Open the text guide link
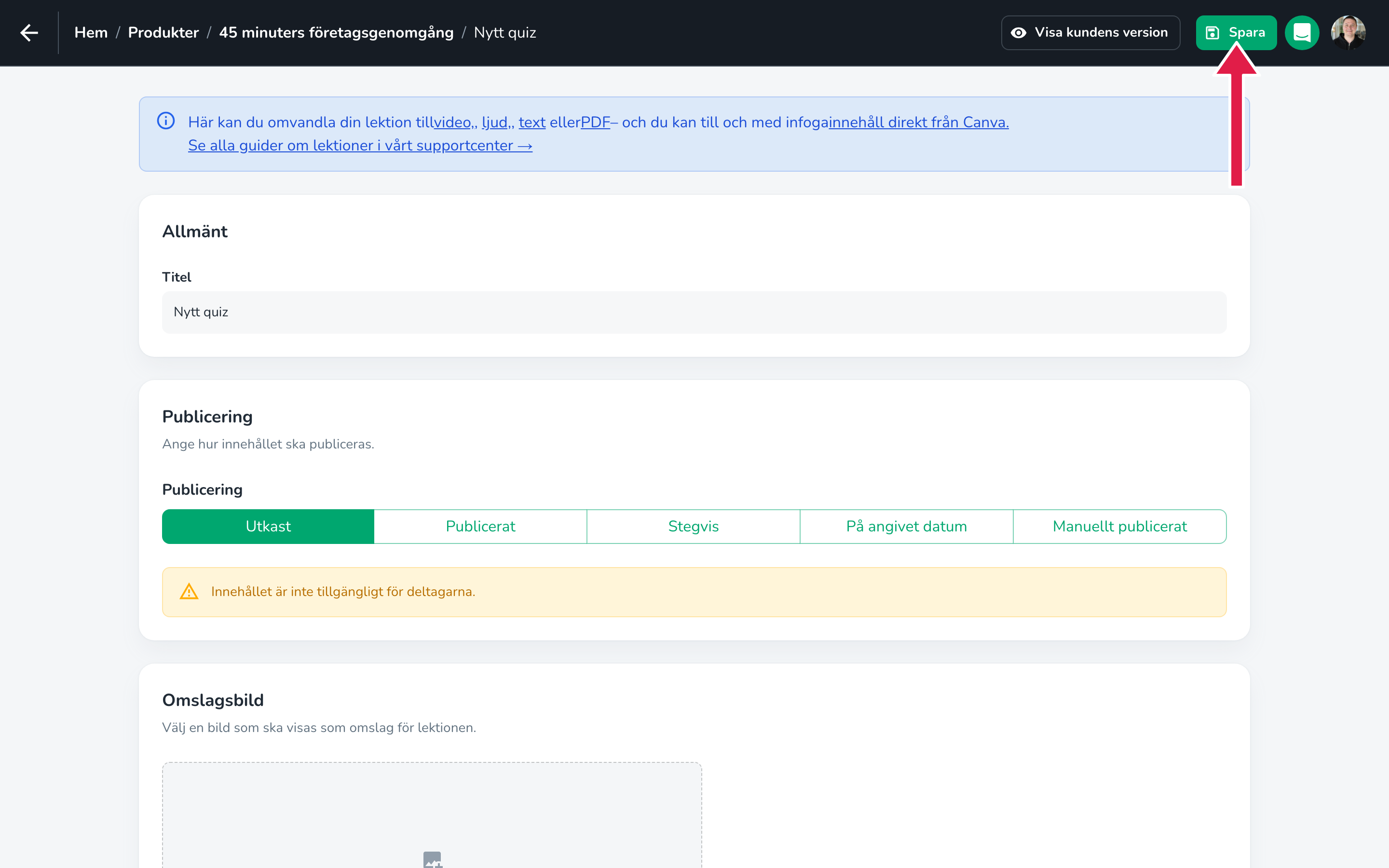The width and height of the screenshot is (1389, 868). tap(532, 122)
